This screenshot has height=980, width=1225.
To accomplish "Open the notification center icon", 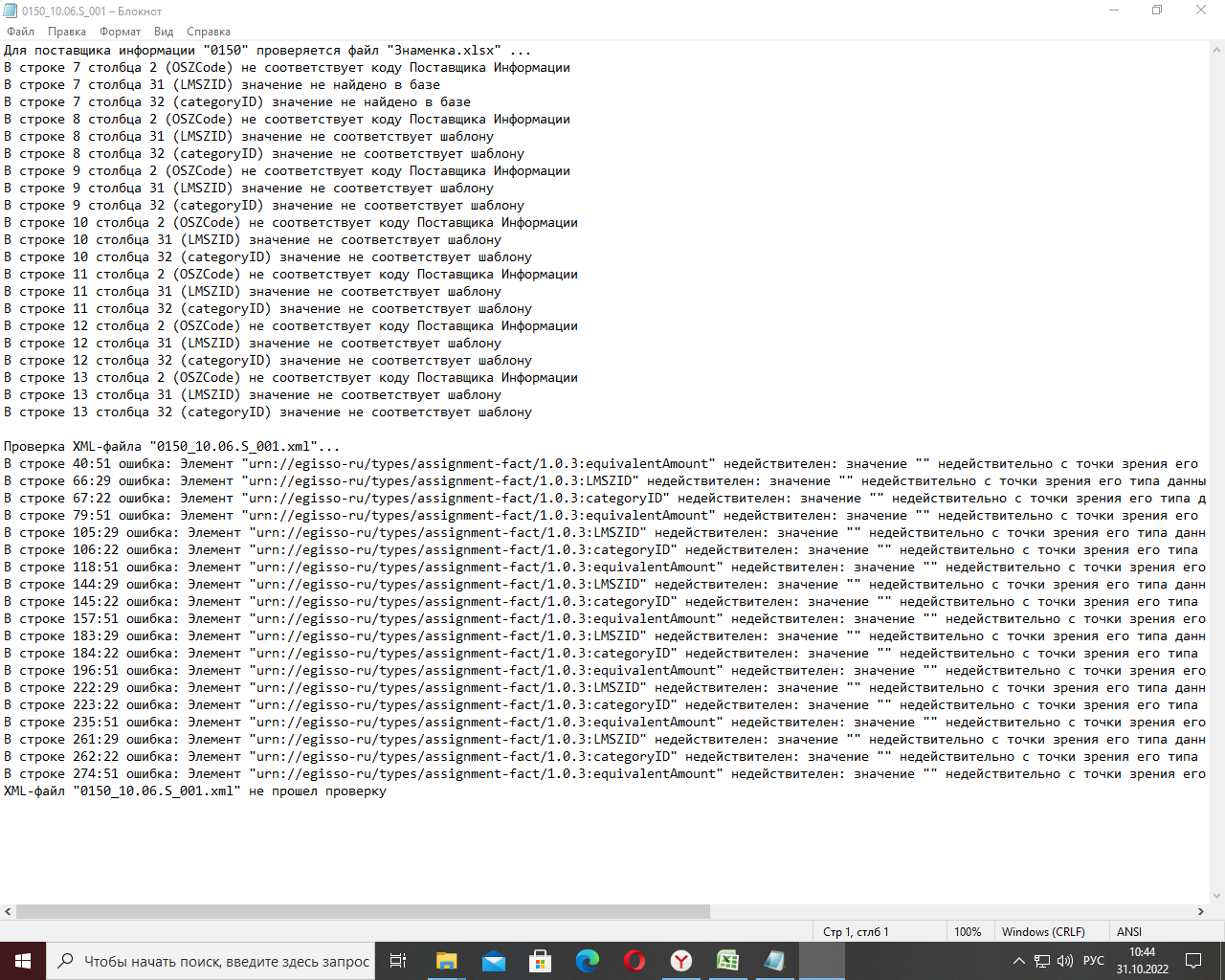I will pyautogui.click(x=1193, y=961).
